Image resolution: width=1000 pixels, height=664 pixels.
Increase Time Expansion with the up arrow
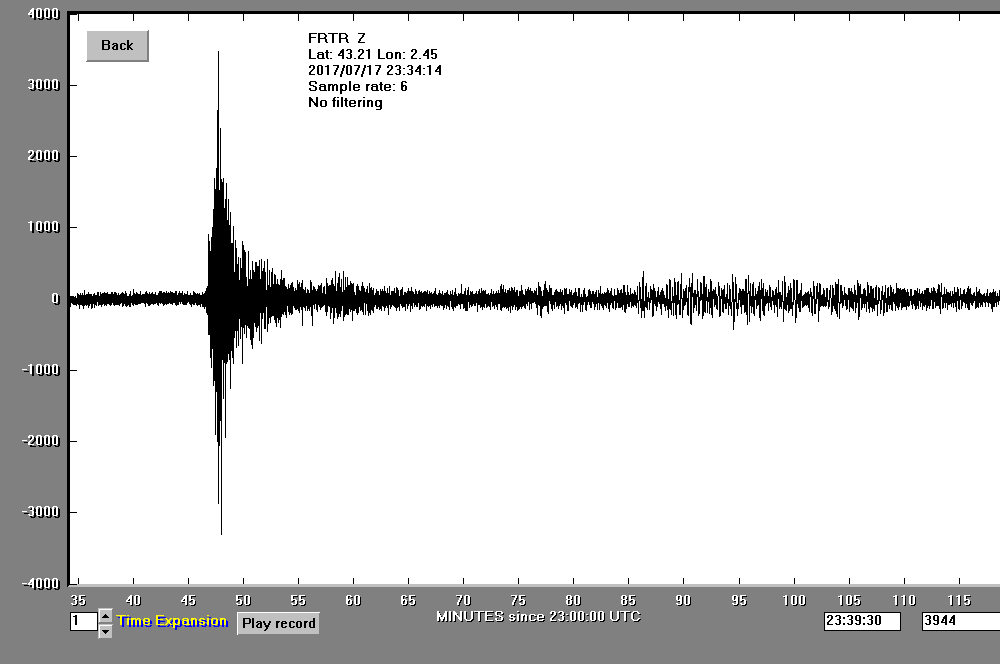point(105,615)
